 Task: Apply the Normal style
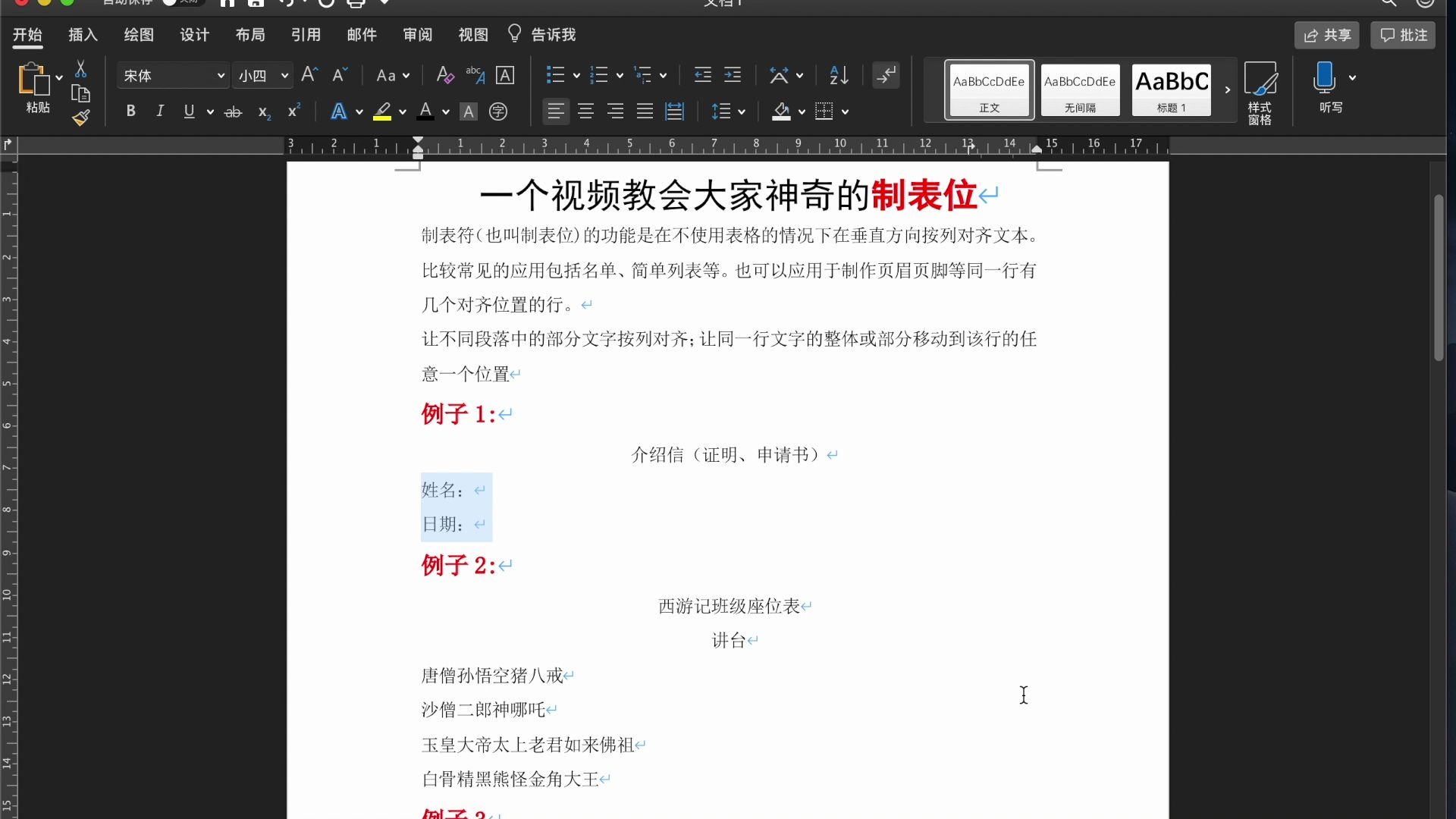pos(989,89)
